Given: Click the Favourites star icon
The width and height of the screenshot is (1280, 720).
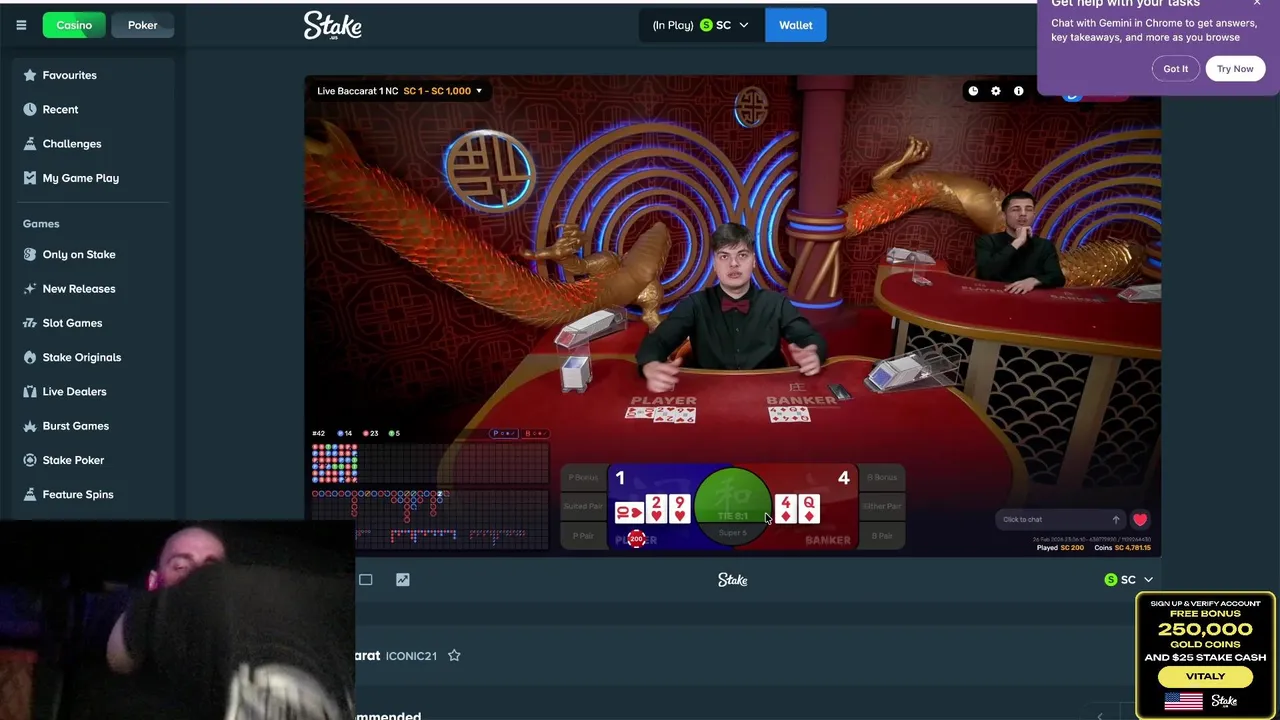Looking at the screenshot, I should point(30,75).
